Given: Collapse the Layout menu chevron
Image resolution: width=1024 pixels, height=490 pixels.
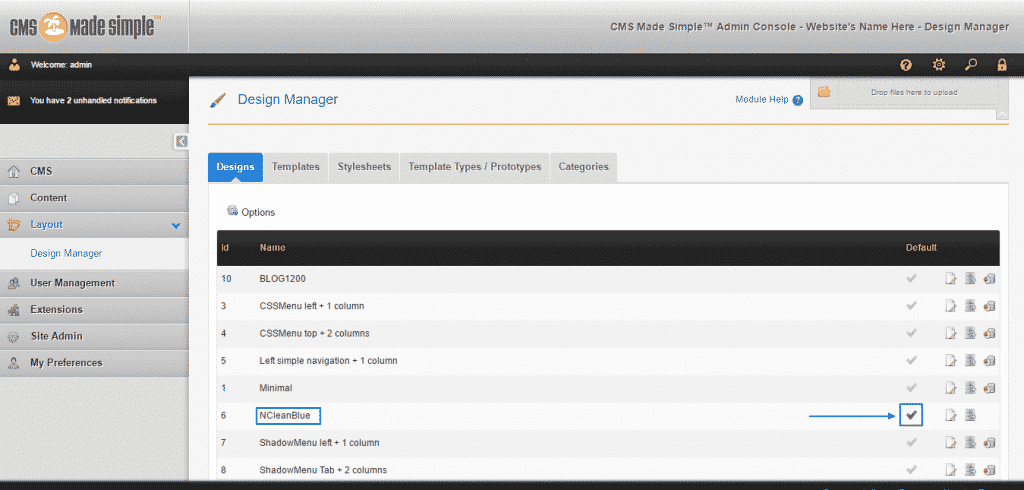Looking at the screenshot, I should point(175,225).
